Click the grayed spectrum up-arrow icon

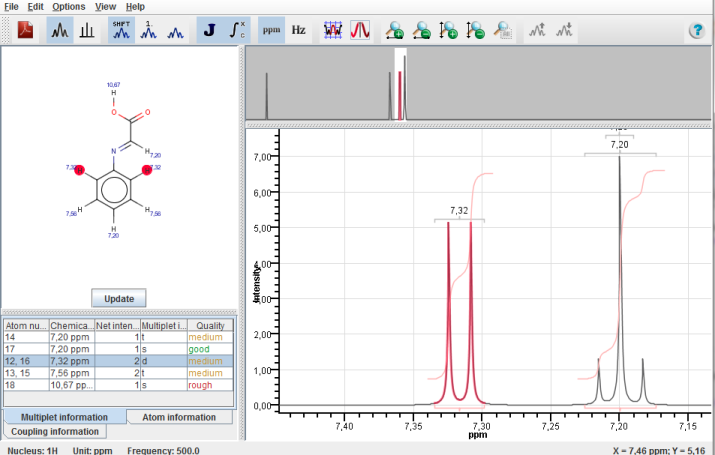click(537, 30)
